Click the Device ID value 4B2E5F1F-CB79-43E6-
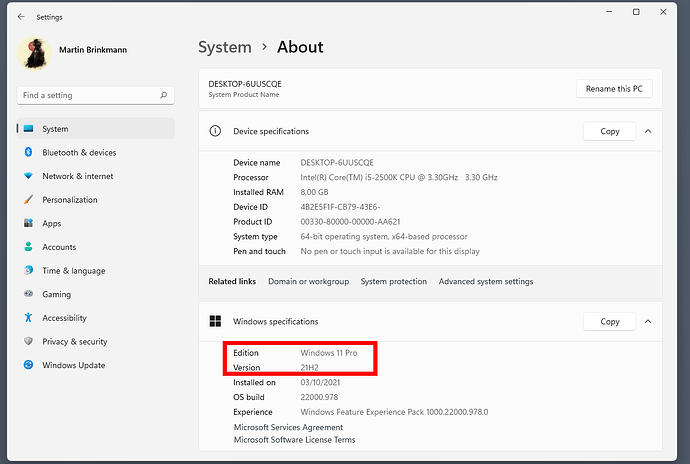This screenshot has width=690, height=464. tap(340, 207)
